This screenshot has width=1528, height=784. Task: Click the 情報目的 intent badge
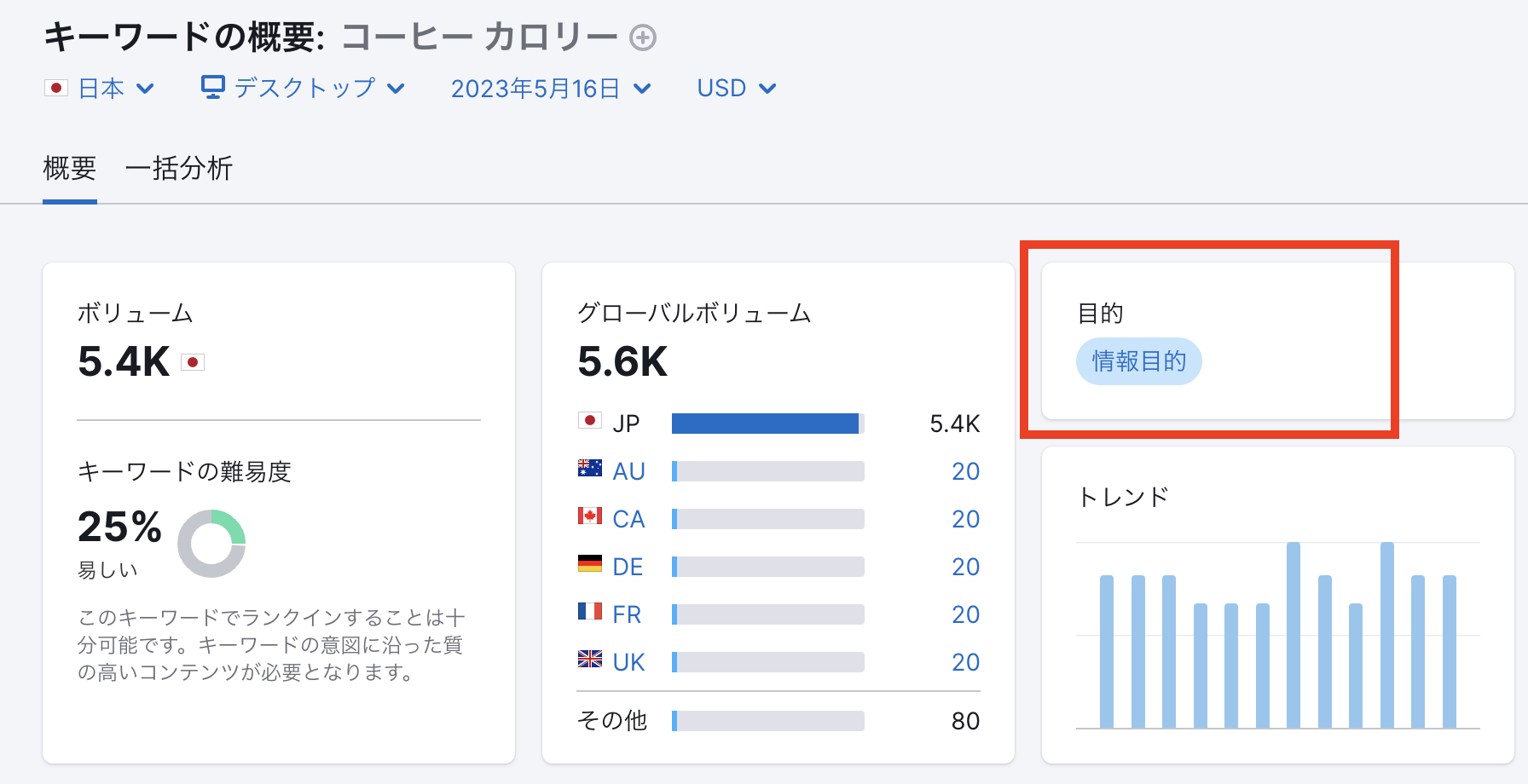coord(1139,361)
